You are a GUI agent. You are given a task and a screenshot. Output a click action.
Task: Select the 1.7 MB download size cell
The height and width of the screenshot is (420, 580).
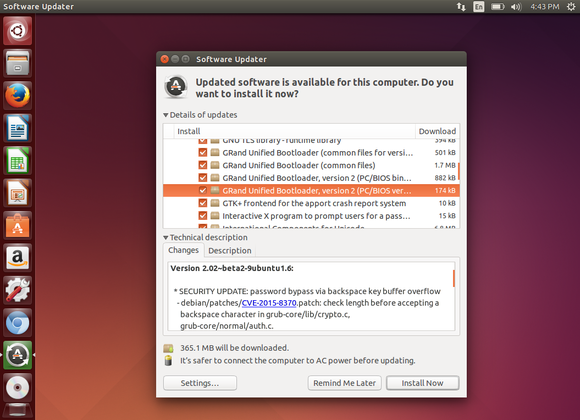(445, 165)
